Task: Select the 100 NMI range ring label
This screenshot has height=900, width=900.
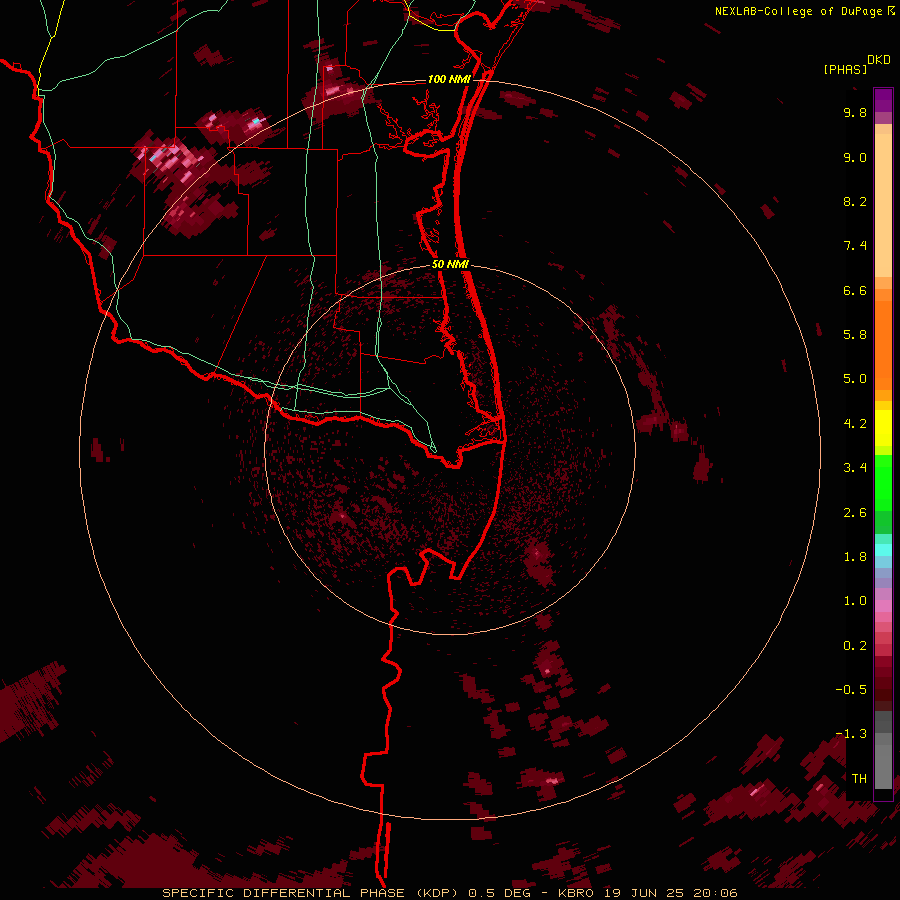Action: 449,79
